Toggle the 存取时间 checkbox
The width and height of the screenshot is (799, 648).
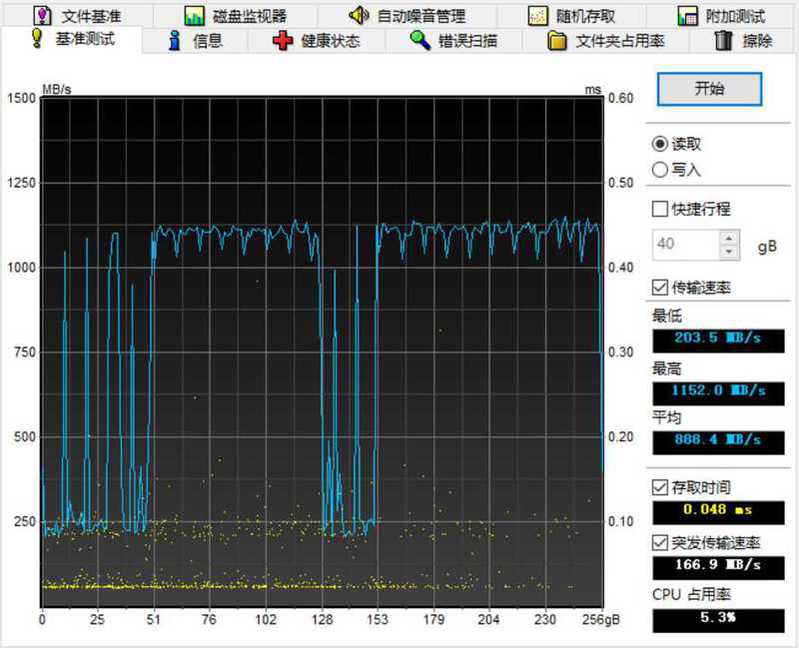[x=660, y=488]
